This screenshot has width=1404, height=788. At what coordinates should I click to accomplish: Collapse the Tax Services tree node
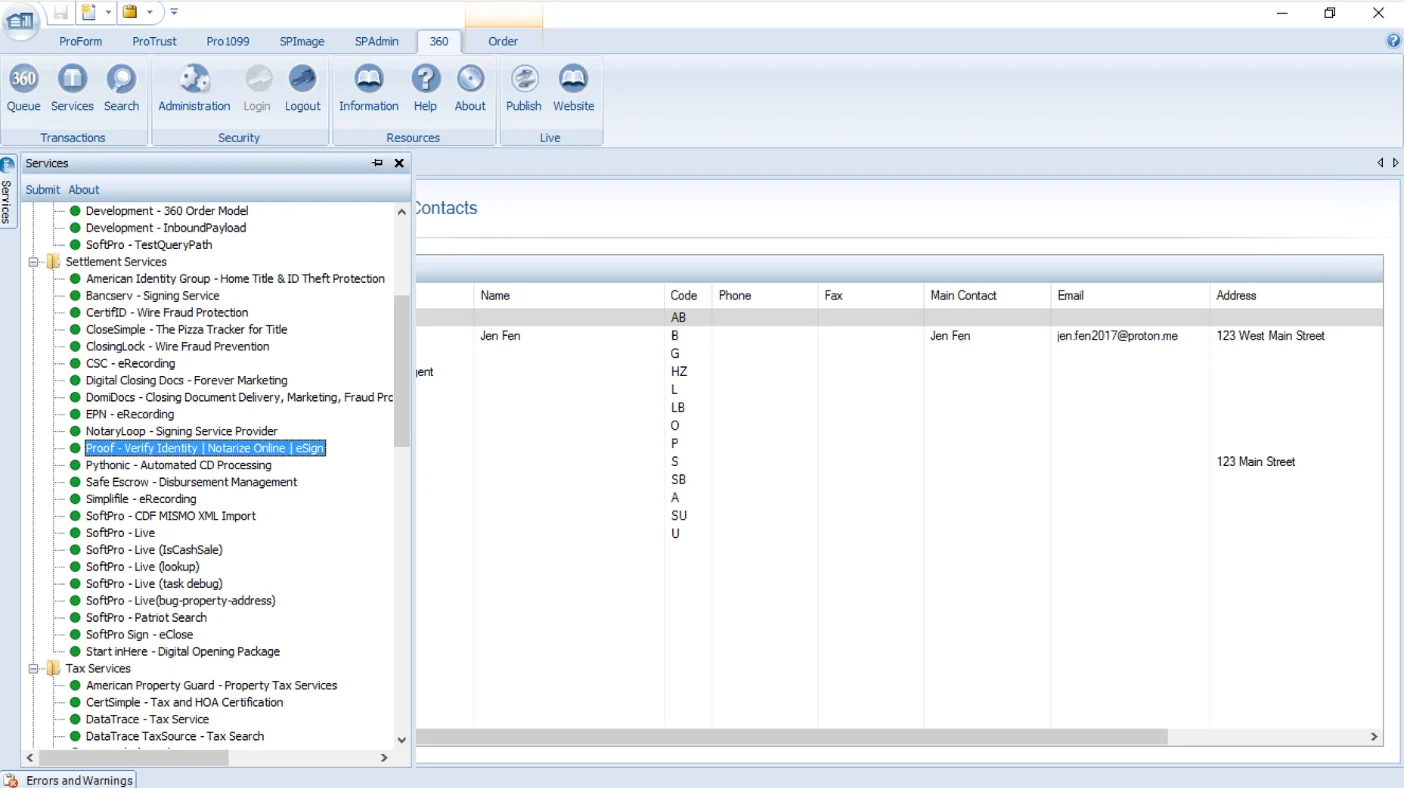point(33,669)
